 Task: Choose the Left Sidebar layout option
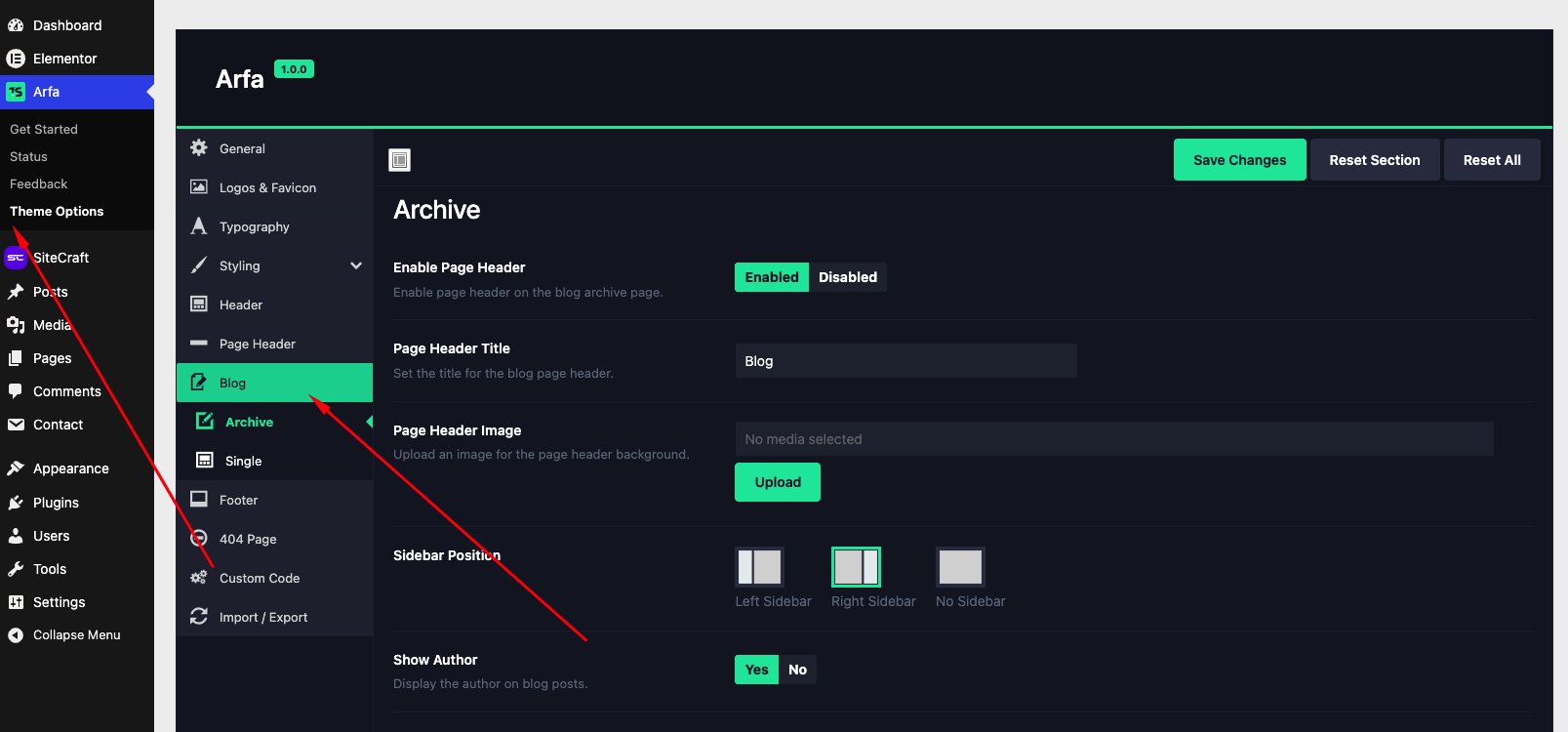click(x=760, y=567)
